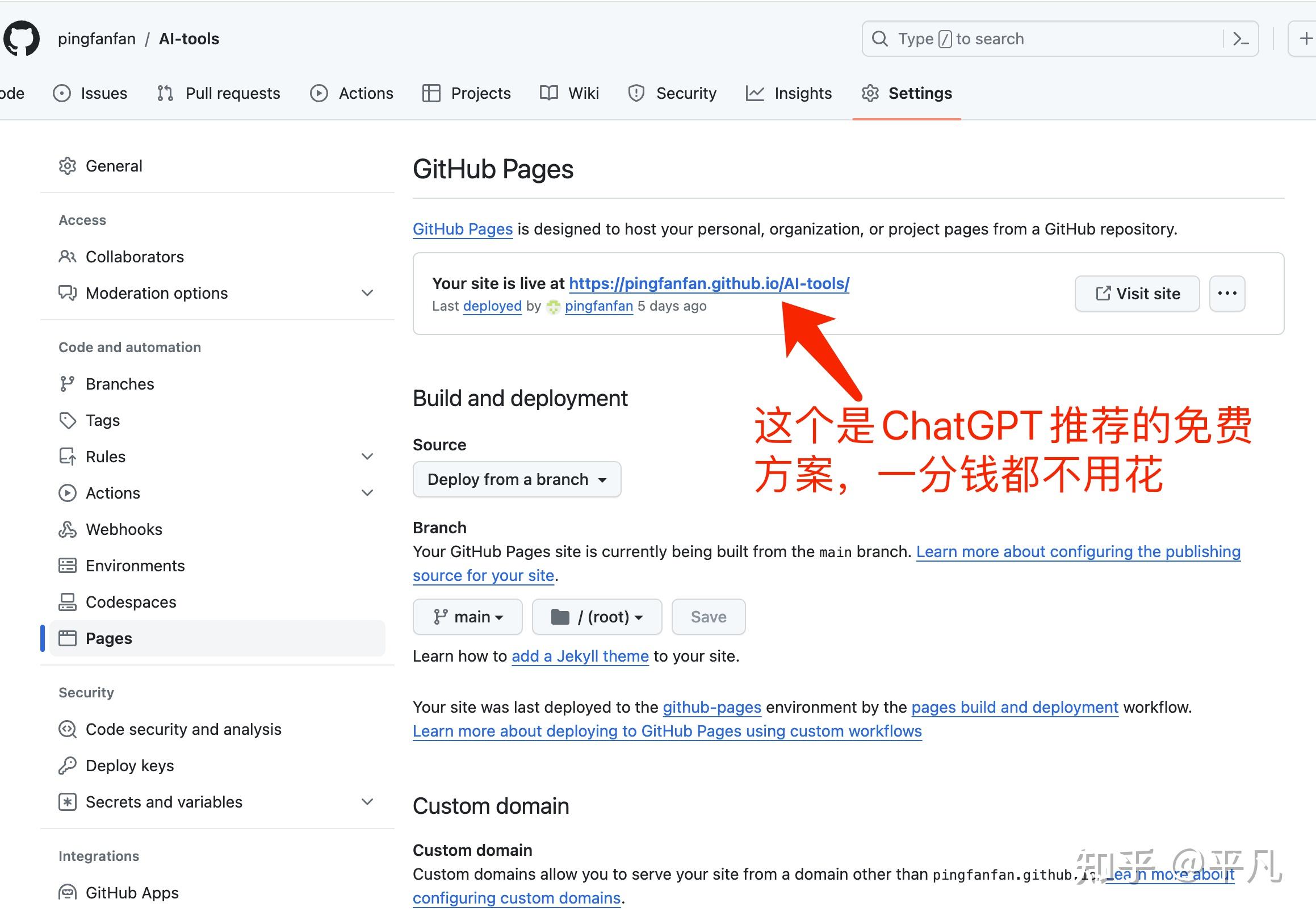Open the "add a Jekyll theme" link
1316x920 pixels.
580,656
